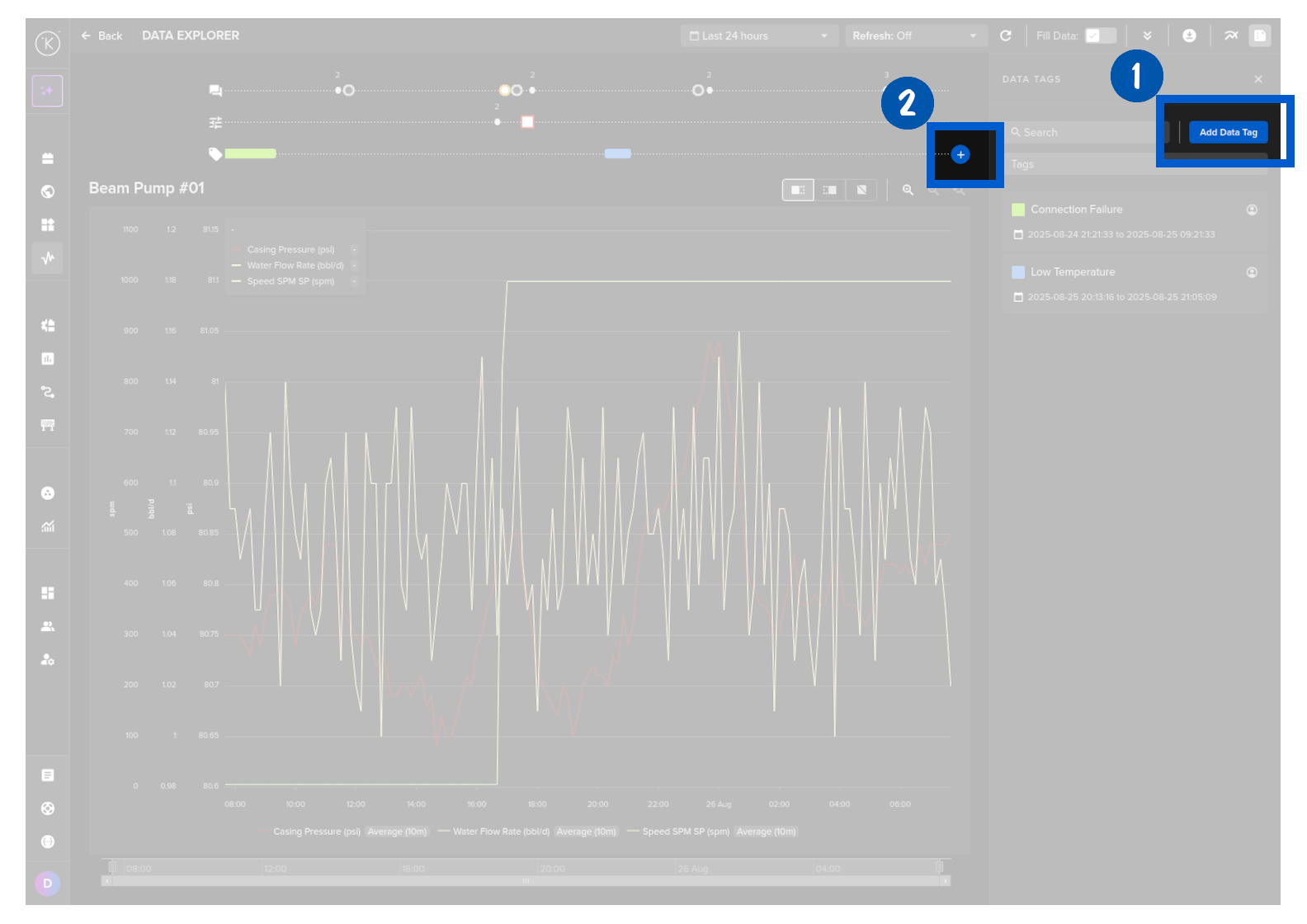This screenshot has width=1307, height=924.
Task: Click the refresh data icon
Action: [1005, 36]
